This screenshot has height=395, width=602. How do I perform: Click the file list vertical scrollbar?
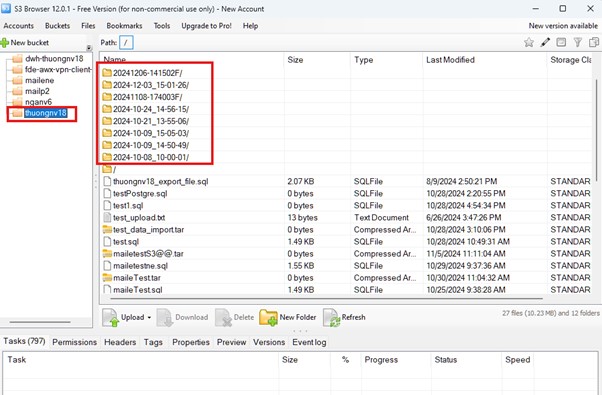coord(596,131)
